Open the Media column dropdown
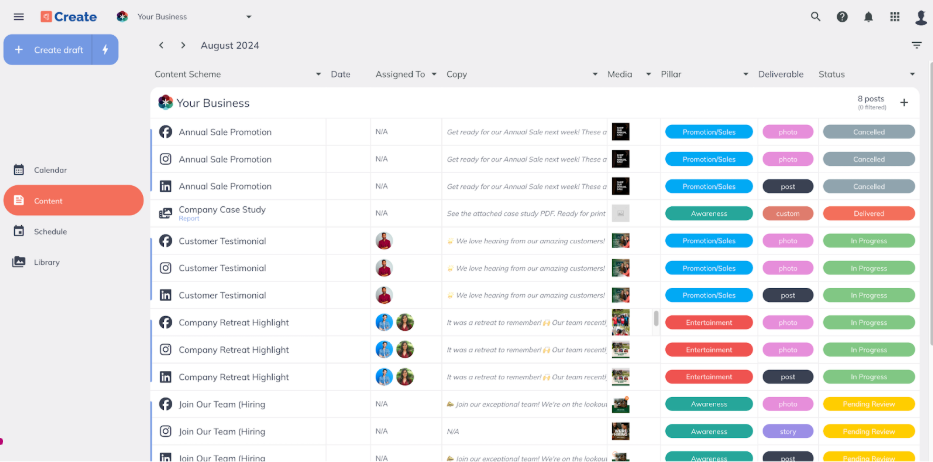The height and width of the screenshot is (462, 933). (x=648, y=74)
